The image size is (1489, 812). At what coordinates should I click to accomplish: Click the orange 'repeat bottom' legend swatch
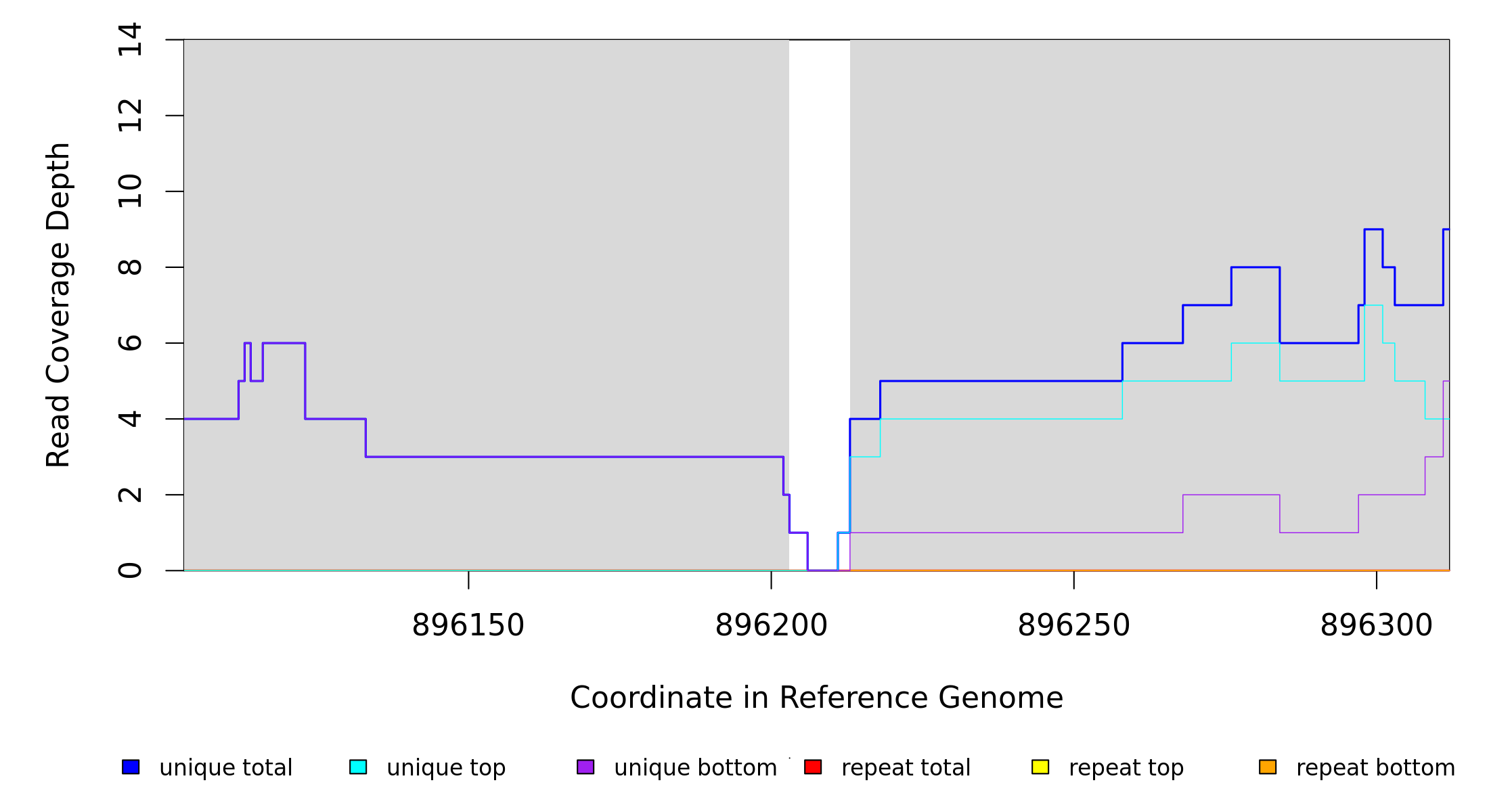(x=1268, y=767)
